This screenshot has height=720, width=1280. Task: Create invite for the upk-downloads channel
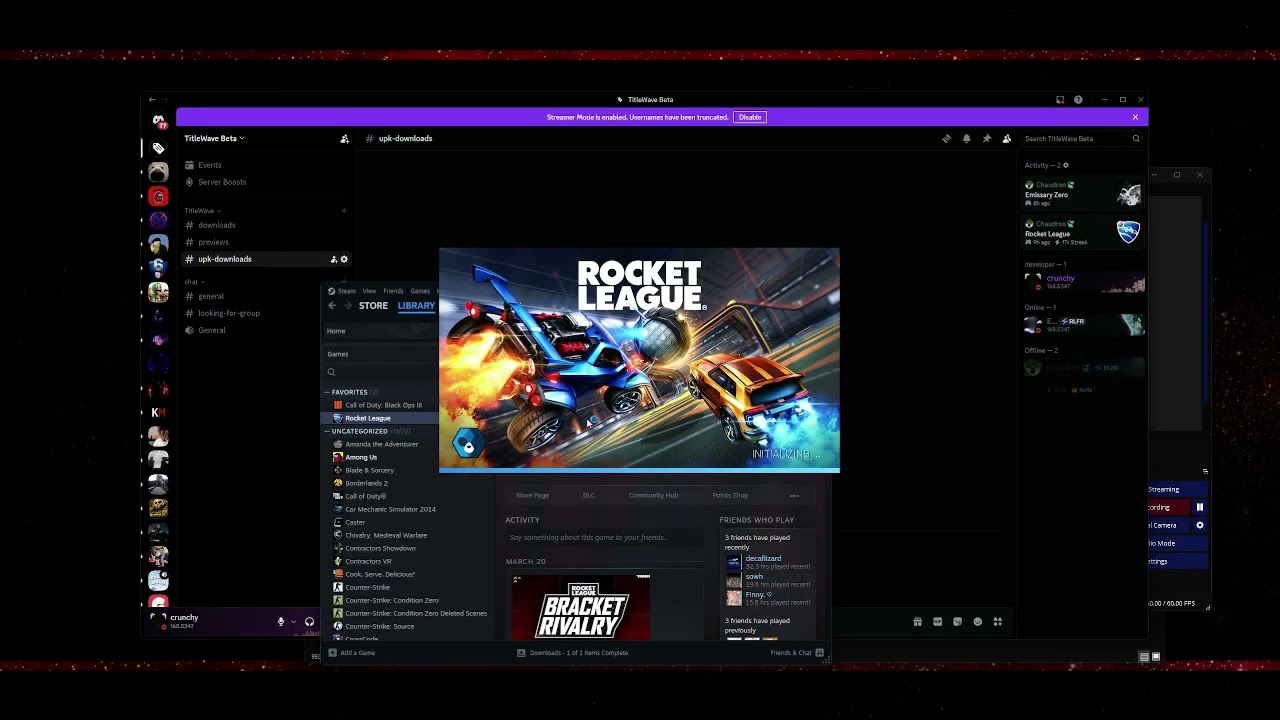[334, 260]
